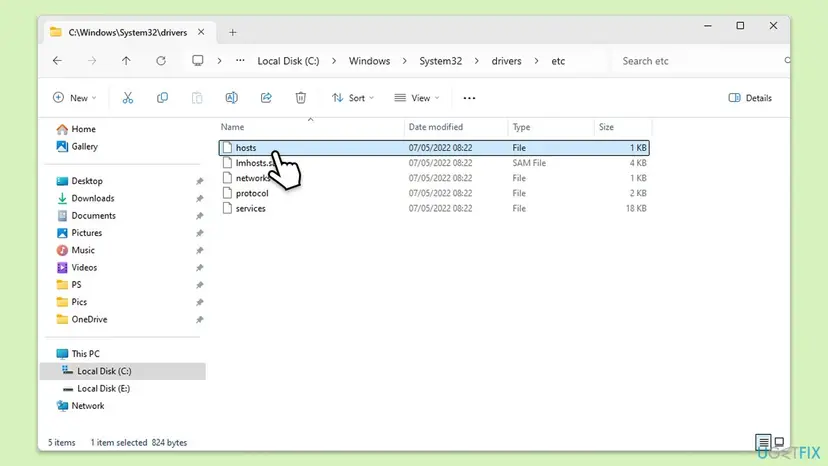Switch to large thumbnails view icon
Viewport: 828px width, 466px height.
click(x=779, y=442)
